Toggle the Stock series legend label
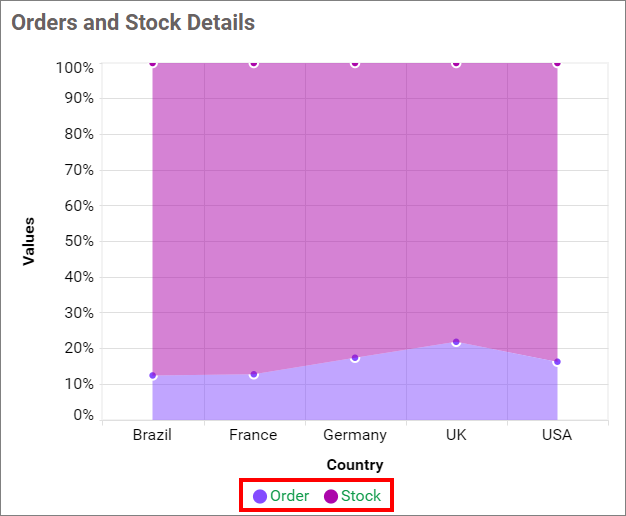The height and width of the screenshot is (516, 626). [x=361, y=496]
